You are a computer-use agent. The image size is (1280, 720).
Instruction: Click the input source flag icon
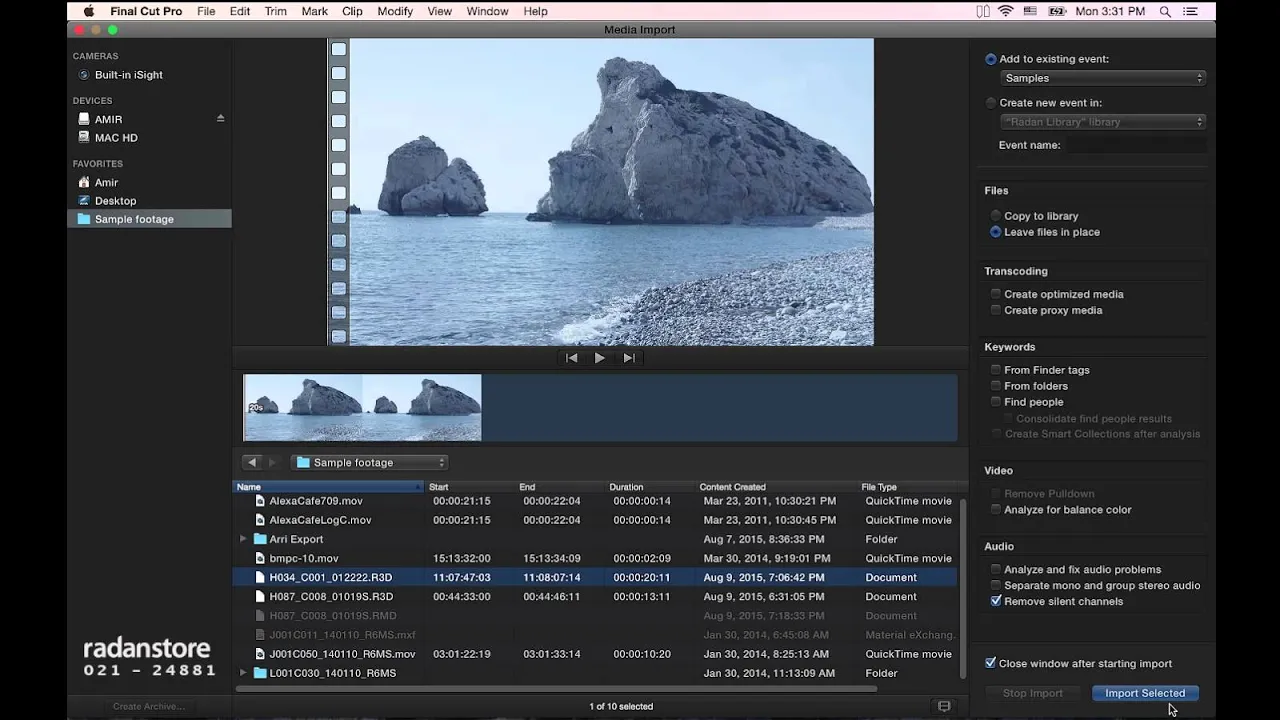1031,11
